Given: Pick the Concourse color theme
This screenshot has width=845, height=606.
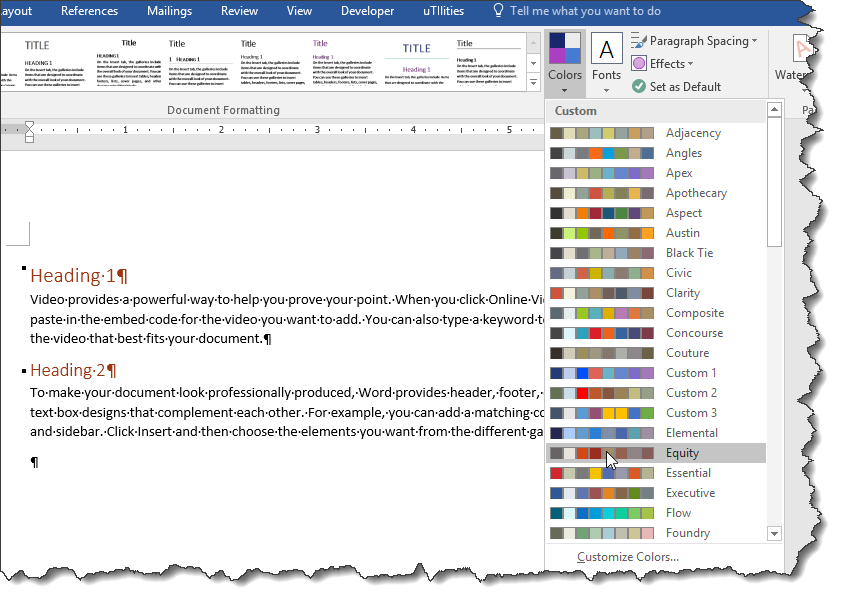Looking at the screenshot, I should coord(656,333).
